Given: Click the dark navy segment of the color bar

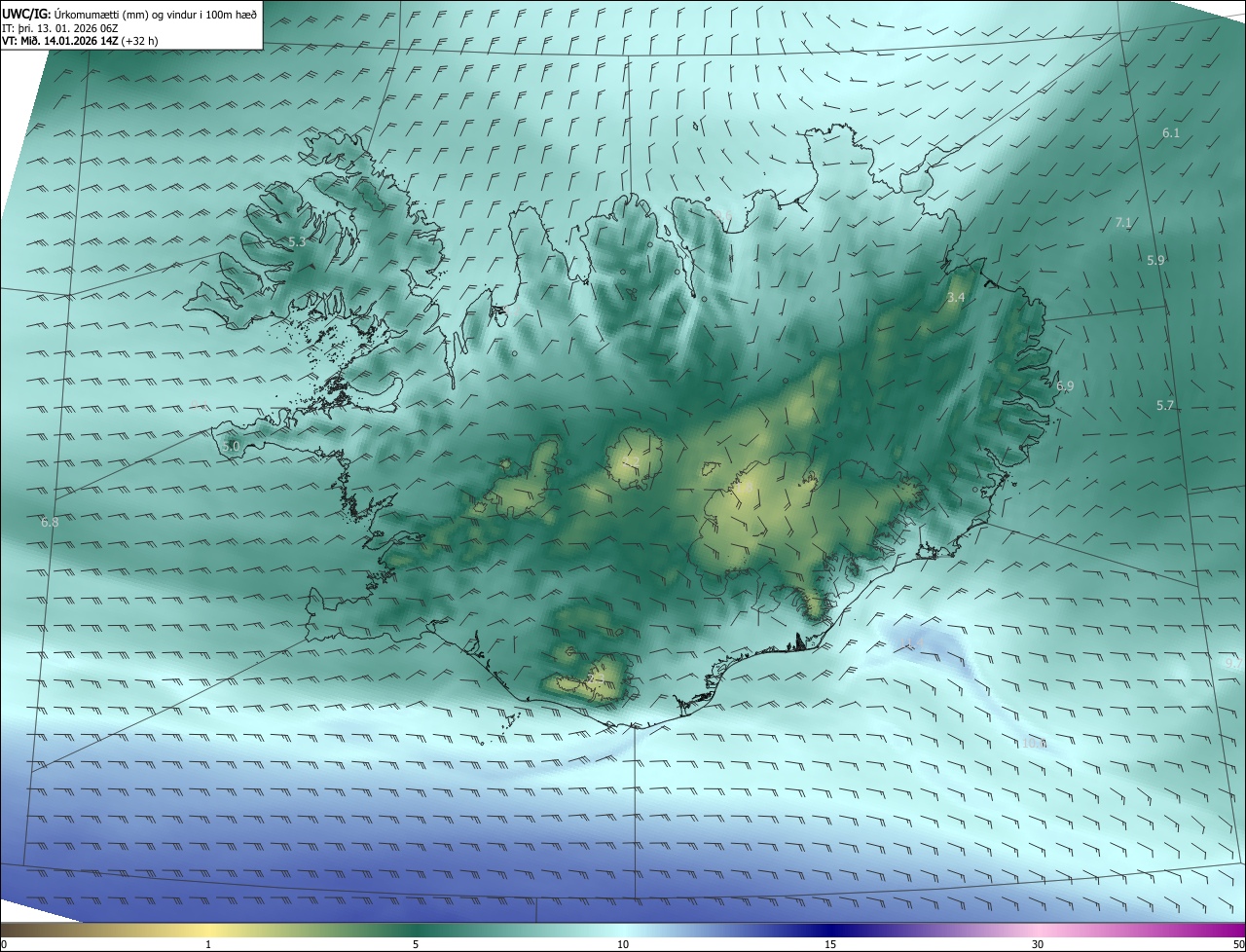Looking at the screenshot, I should pos(830,931).
